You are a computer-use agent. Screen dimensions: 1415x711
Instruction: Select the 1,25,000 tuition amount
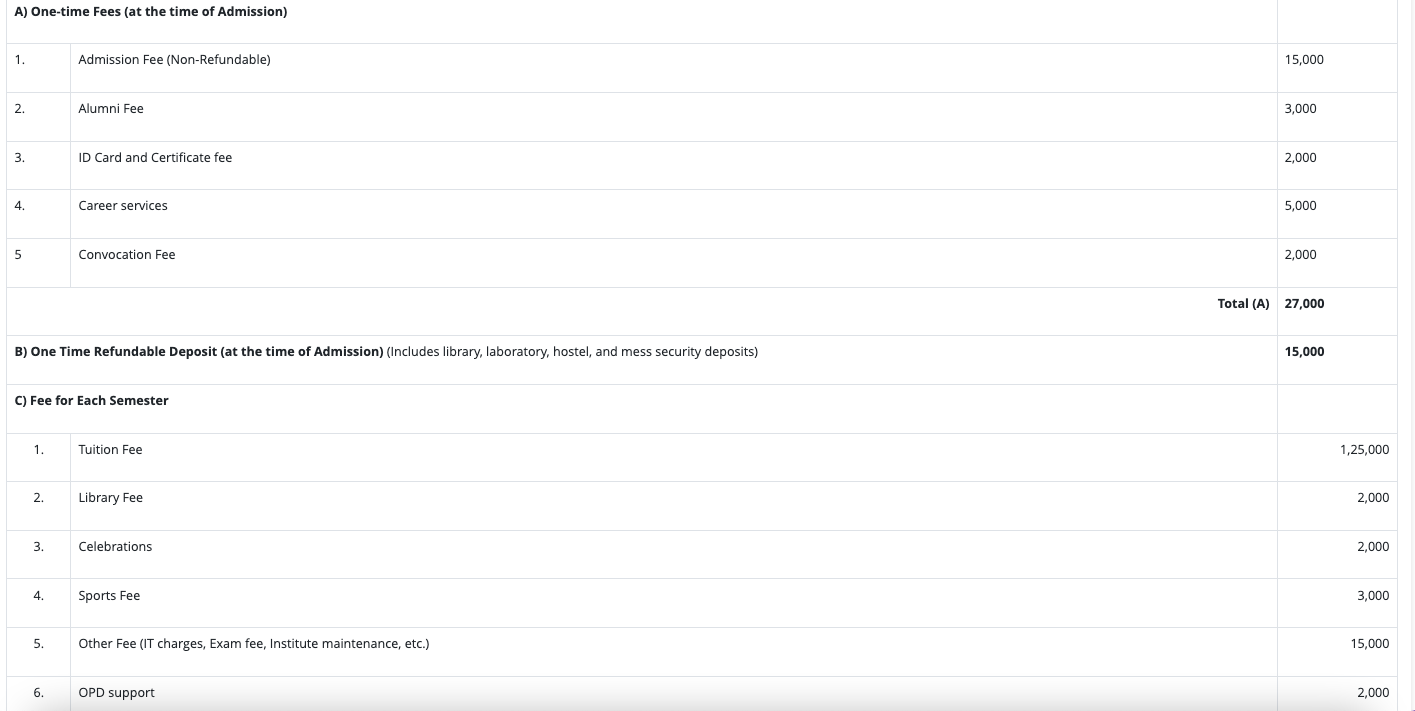tap(1364, 450)
